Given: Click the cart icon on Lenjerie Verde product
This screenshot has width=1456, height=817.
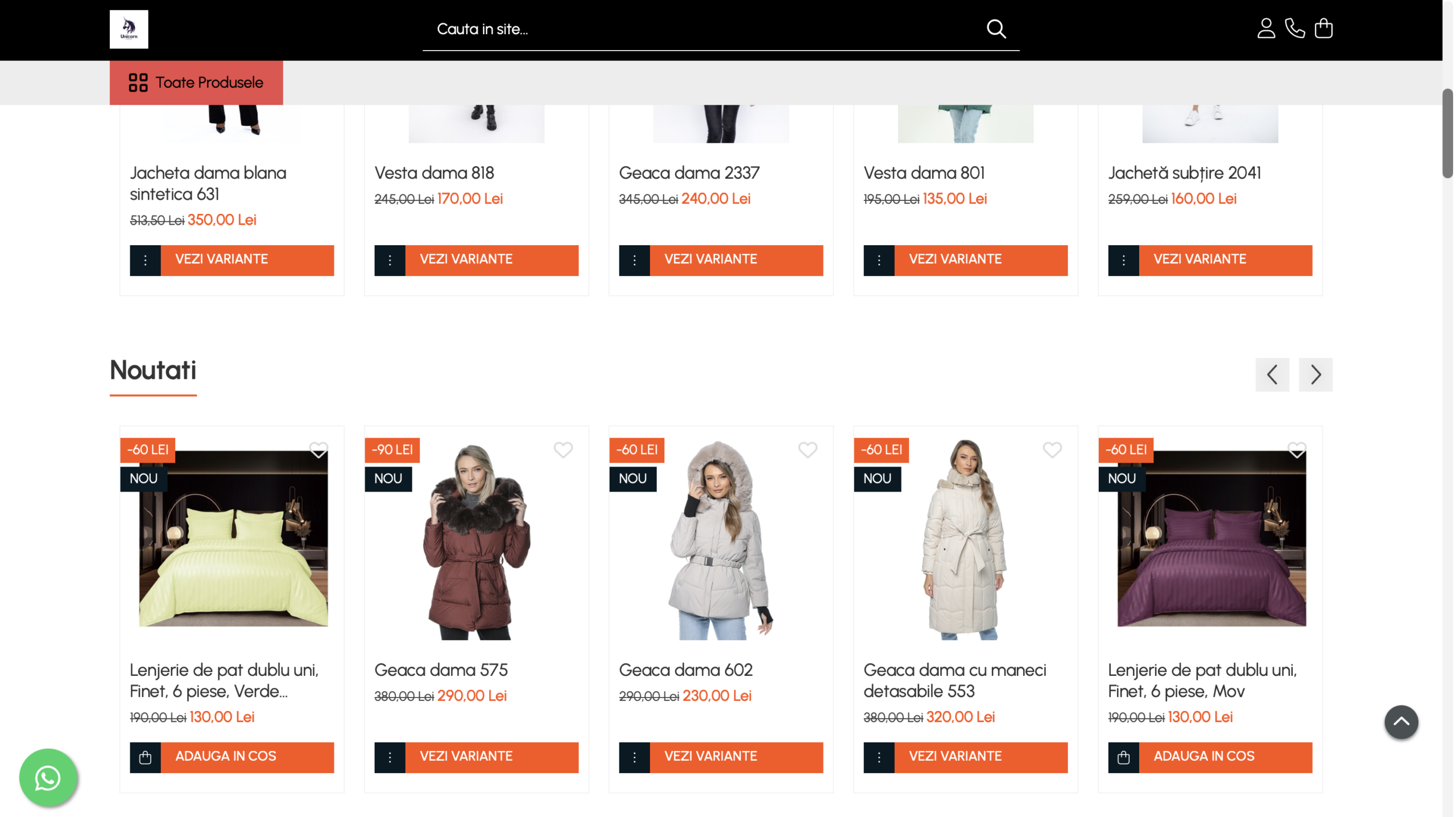Looking at the screenshot, I should point(146,757).
